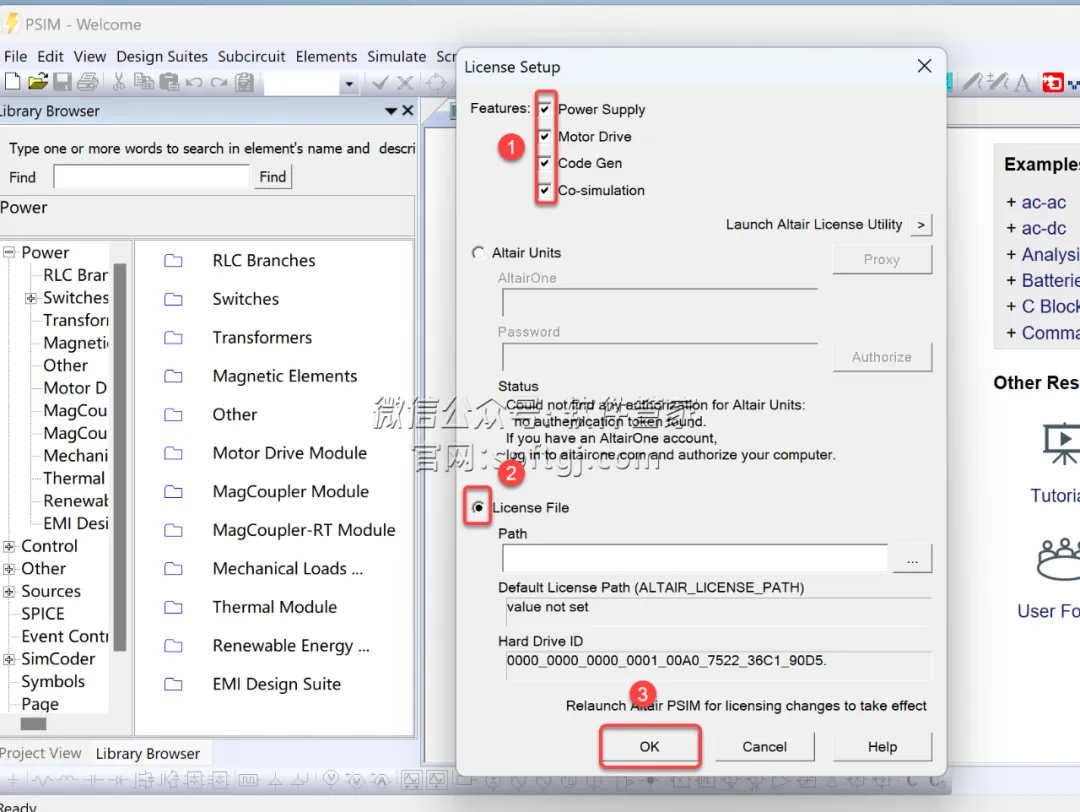This screenshot has height=812, width=1080.
Task: Select the ammeter (A) element icon
Action: coord(381,780)
